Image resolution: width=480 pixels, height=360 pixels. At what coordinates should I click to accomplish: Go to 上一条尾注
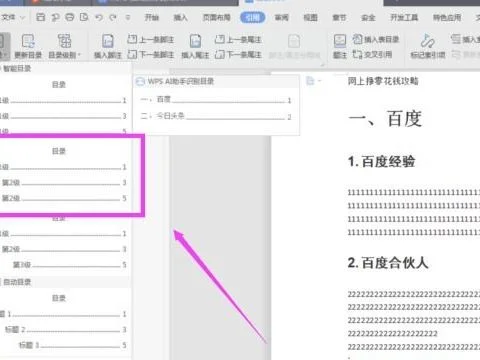point(238,40)
